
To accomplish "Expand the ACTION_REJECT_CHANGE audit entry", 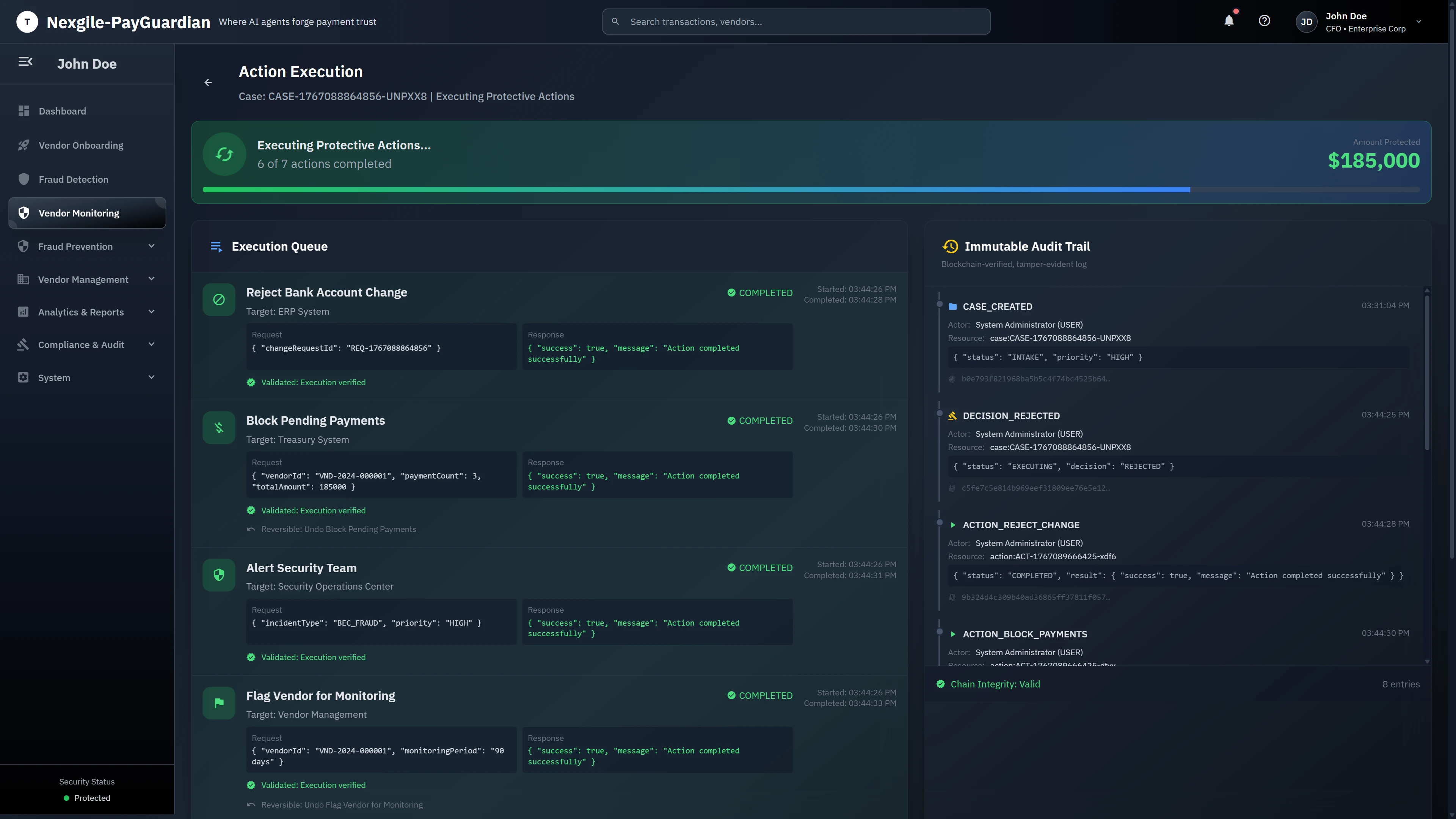I will click(952, 524).
